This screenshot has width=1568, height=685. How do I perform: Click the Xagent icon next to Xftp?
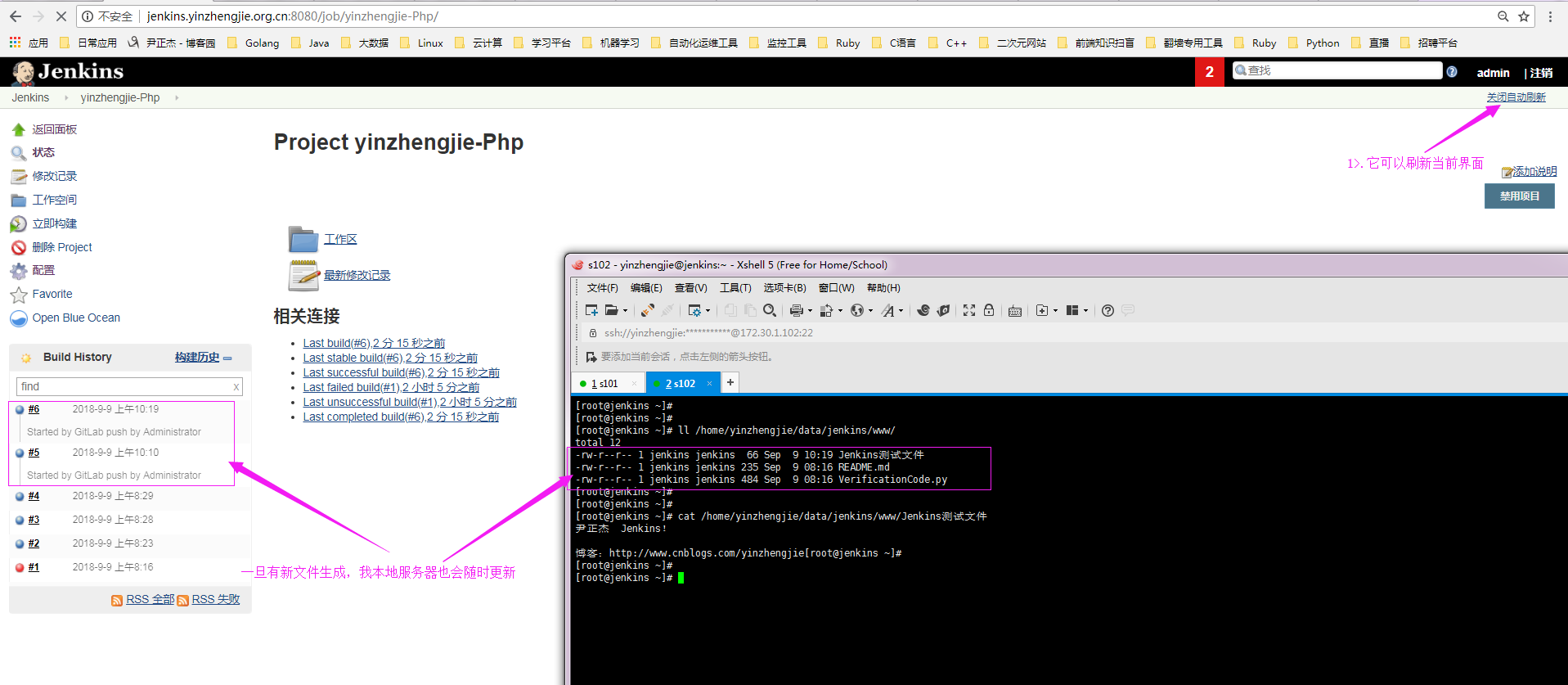click(x=943, y=310)
